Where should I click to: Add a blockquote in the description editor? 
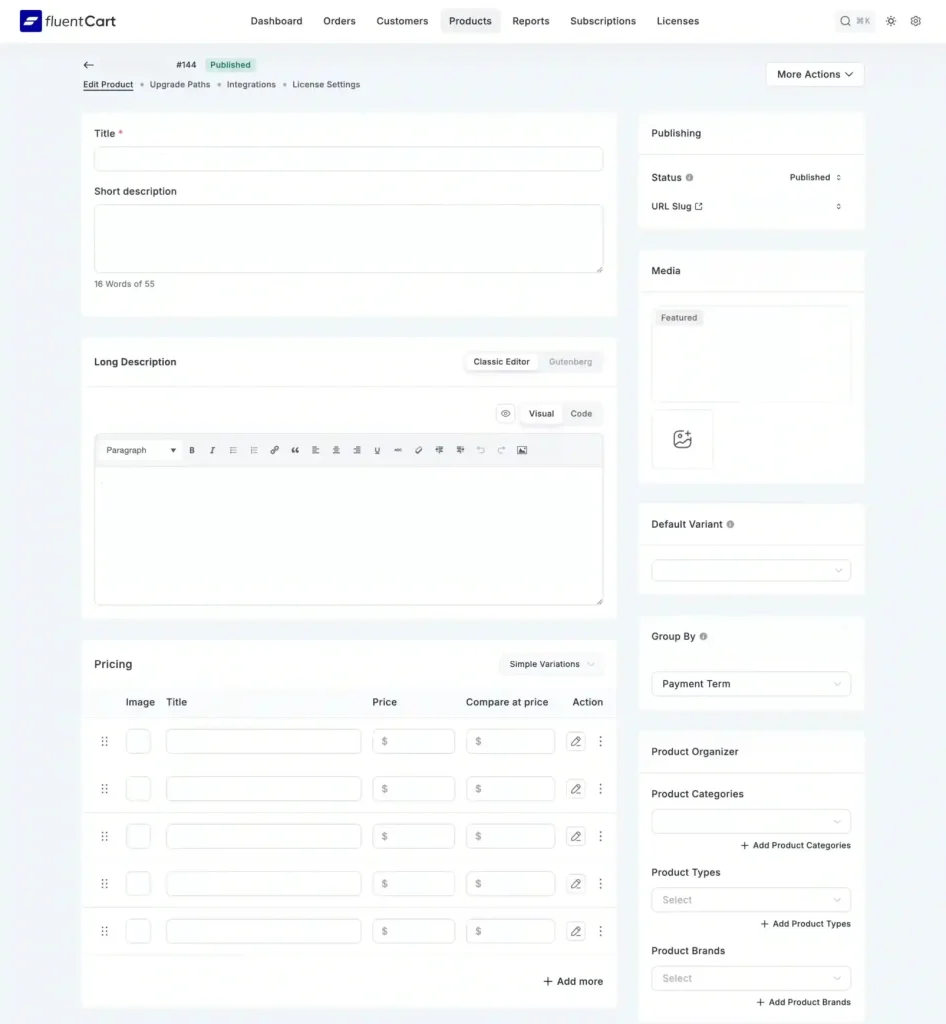(x=294, y=450)
